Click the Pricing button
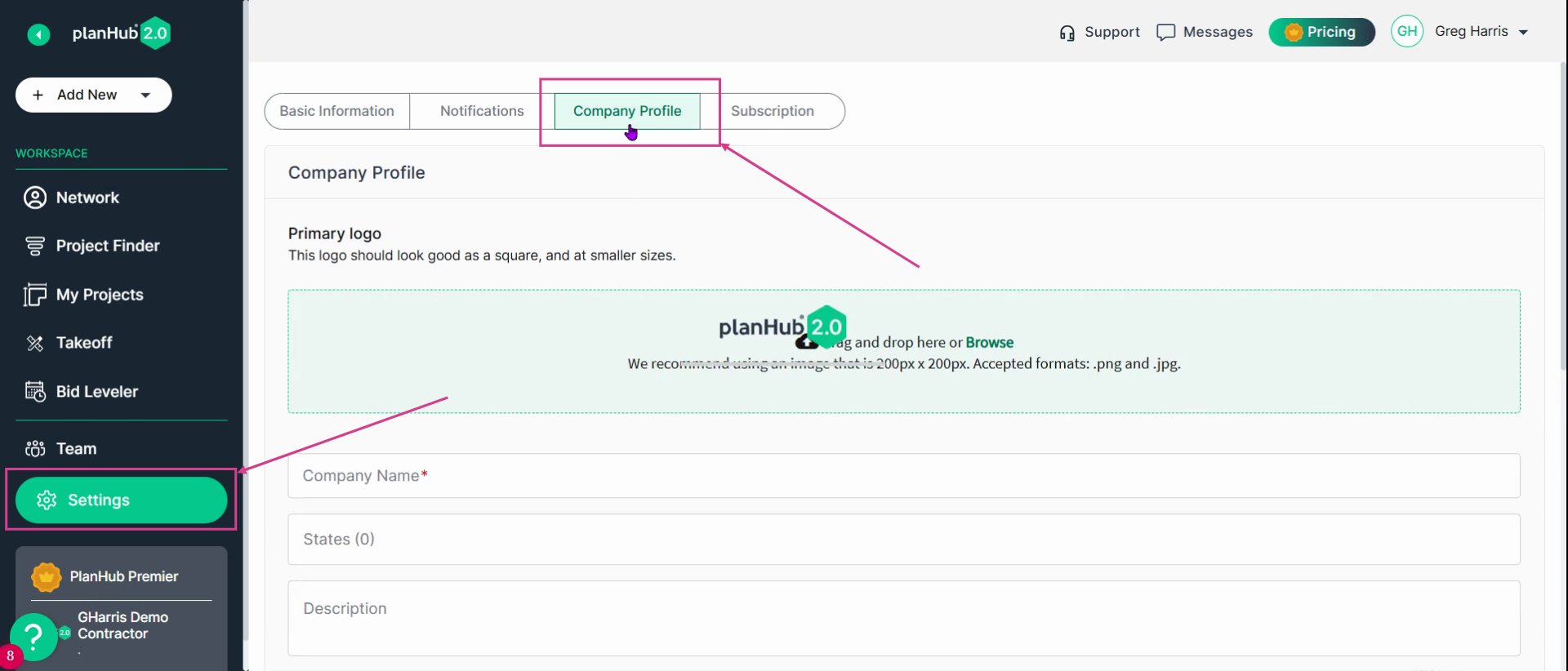This screenshot has width=1568, height=671. coord(1321,32)
